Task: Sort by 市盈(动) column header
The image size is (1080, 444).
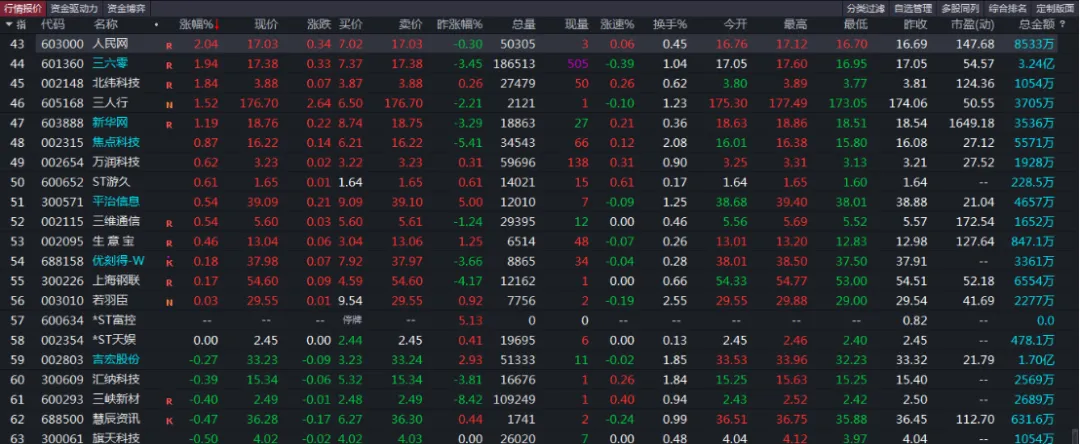Action: [972, 24]
